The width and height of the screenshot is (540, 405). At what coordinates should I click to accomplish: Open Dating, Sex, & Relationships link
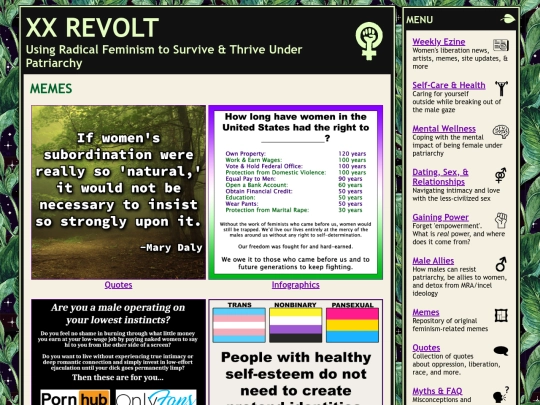coord(440,177)
